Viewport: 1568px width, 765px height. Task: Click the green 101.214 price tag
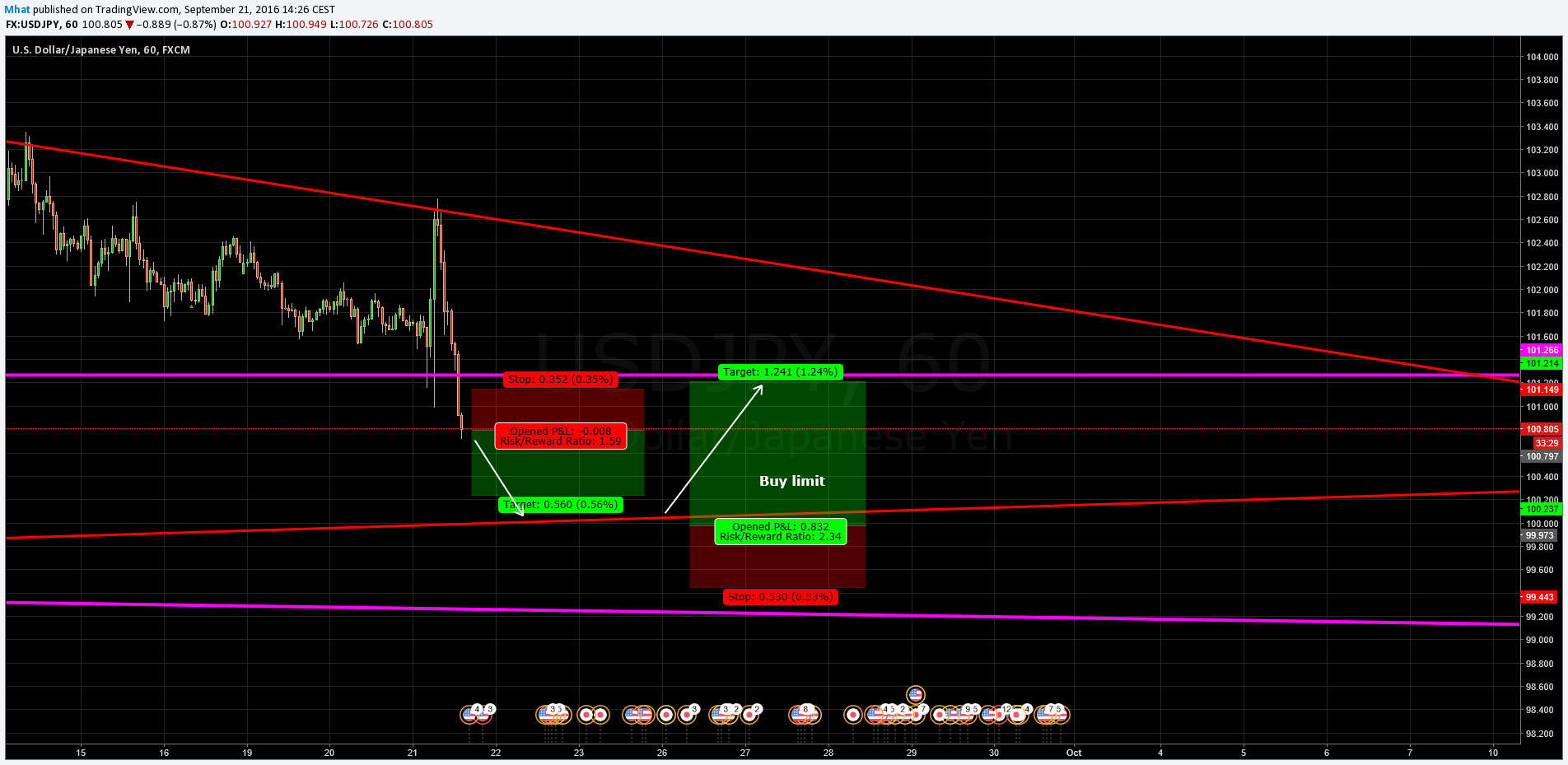point(1541,363)
